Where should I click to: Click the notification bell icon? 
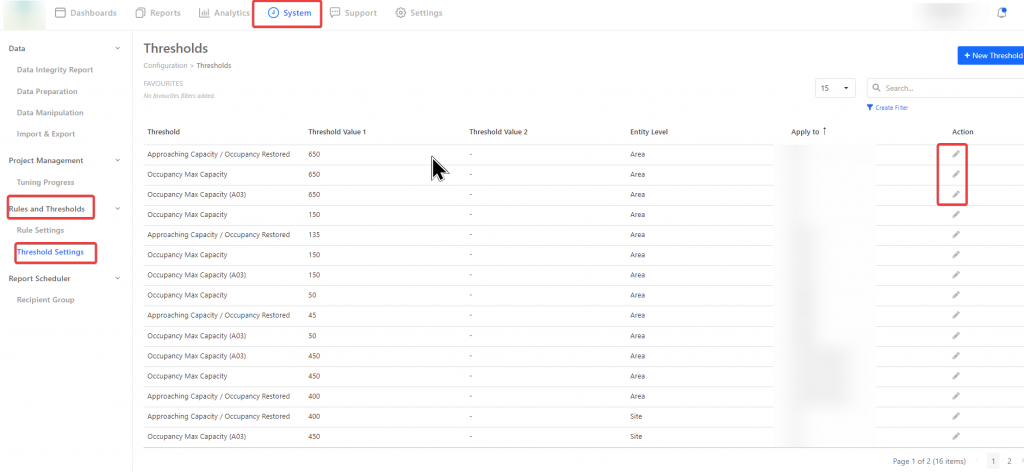click(x=1002, y=13)
